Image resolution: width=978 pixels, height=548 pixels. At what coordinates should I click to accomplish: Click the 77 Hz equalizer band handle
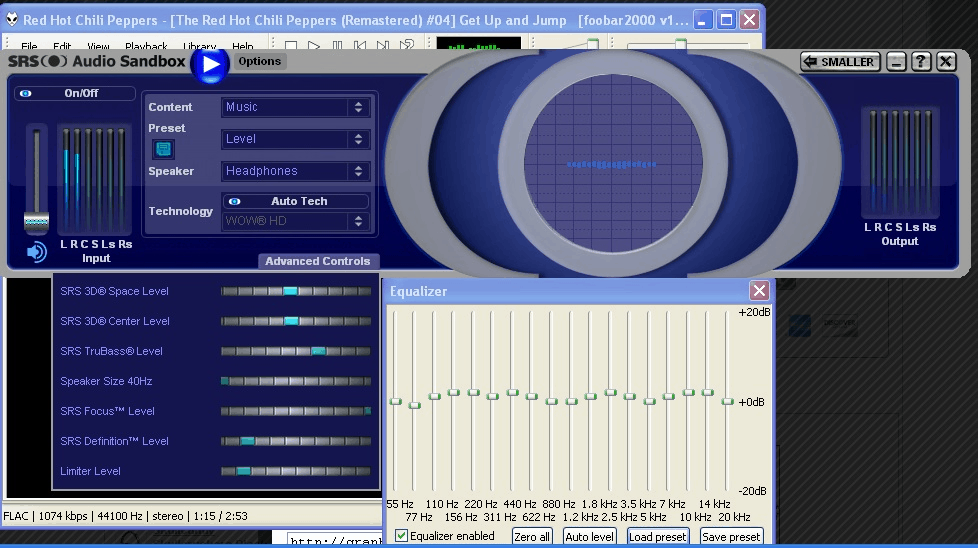click(x=415, y=405)
